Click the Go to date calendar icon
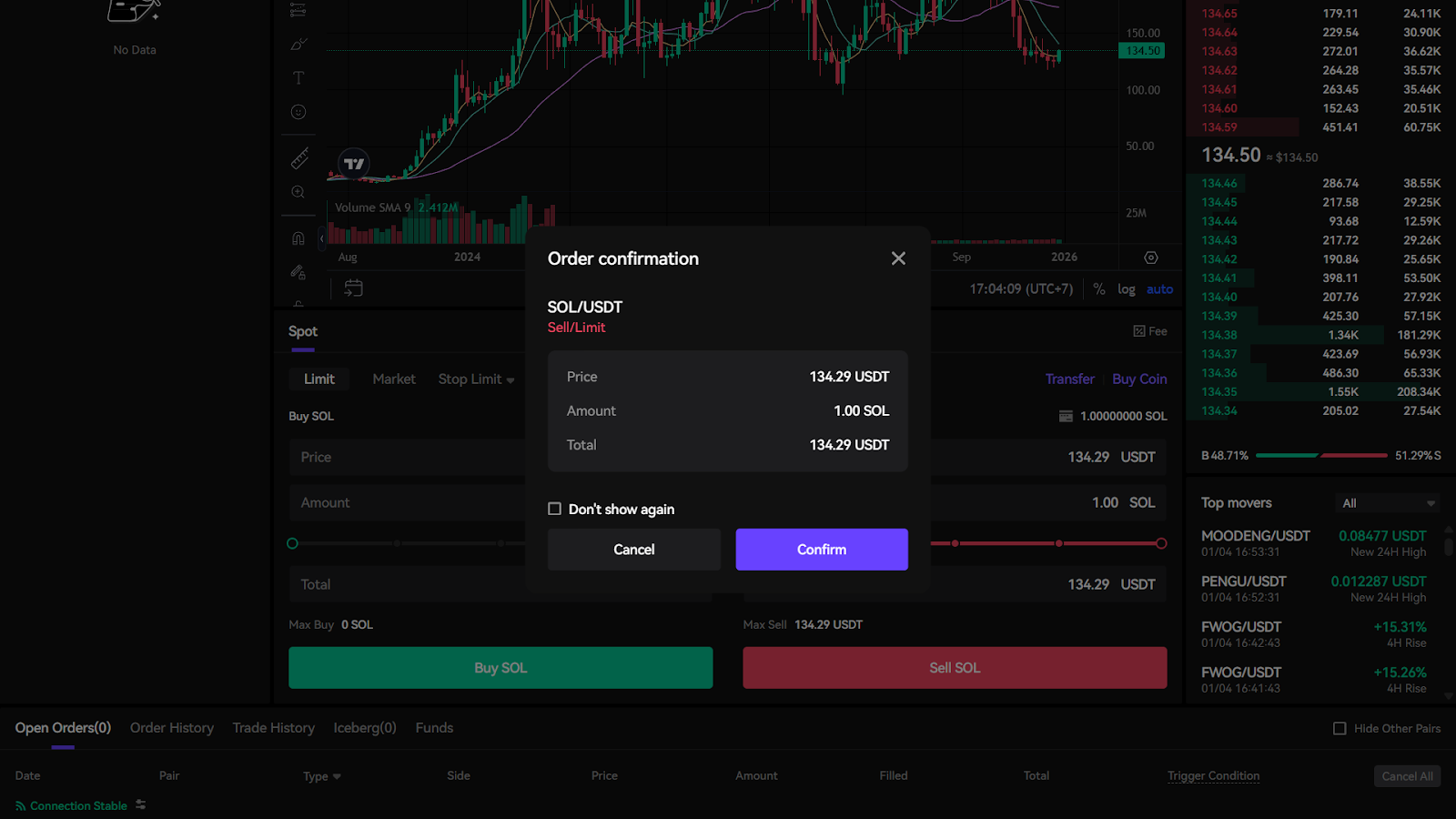This screenshot has width=1456, height=819. 353,288
